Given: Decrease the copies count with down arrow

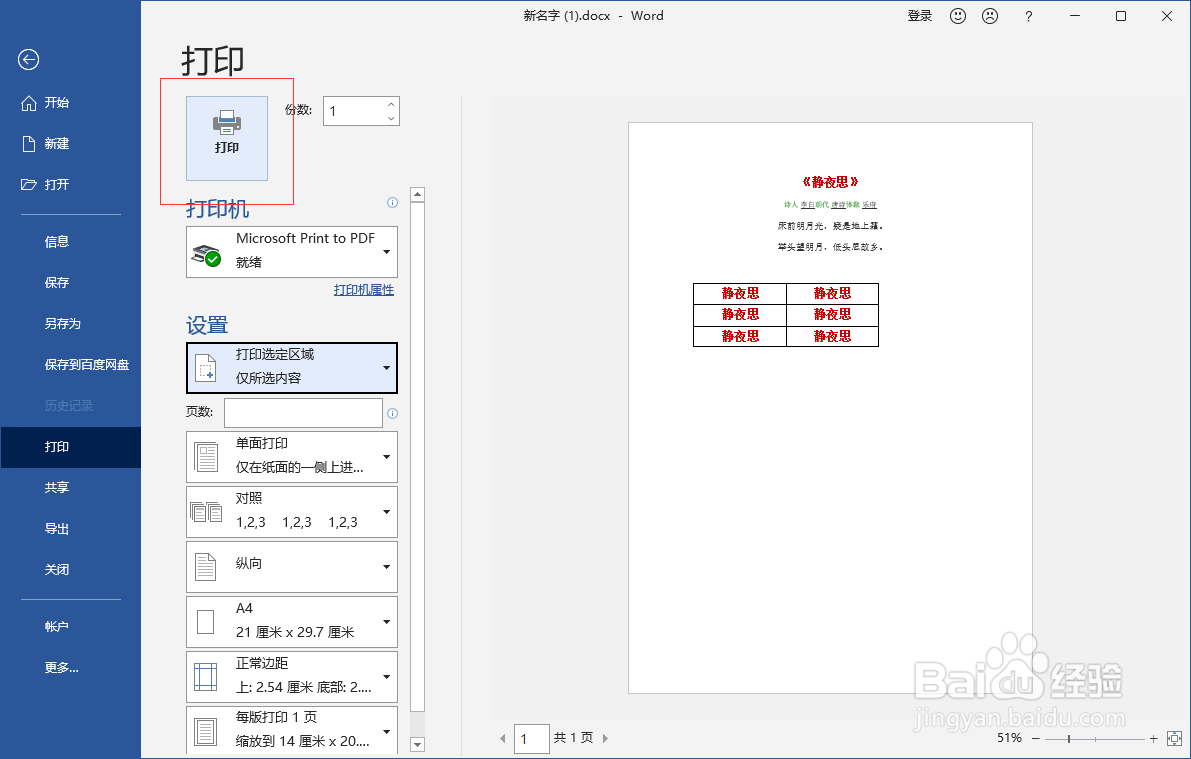Looking at the screenshot, I should [390, 119].
